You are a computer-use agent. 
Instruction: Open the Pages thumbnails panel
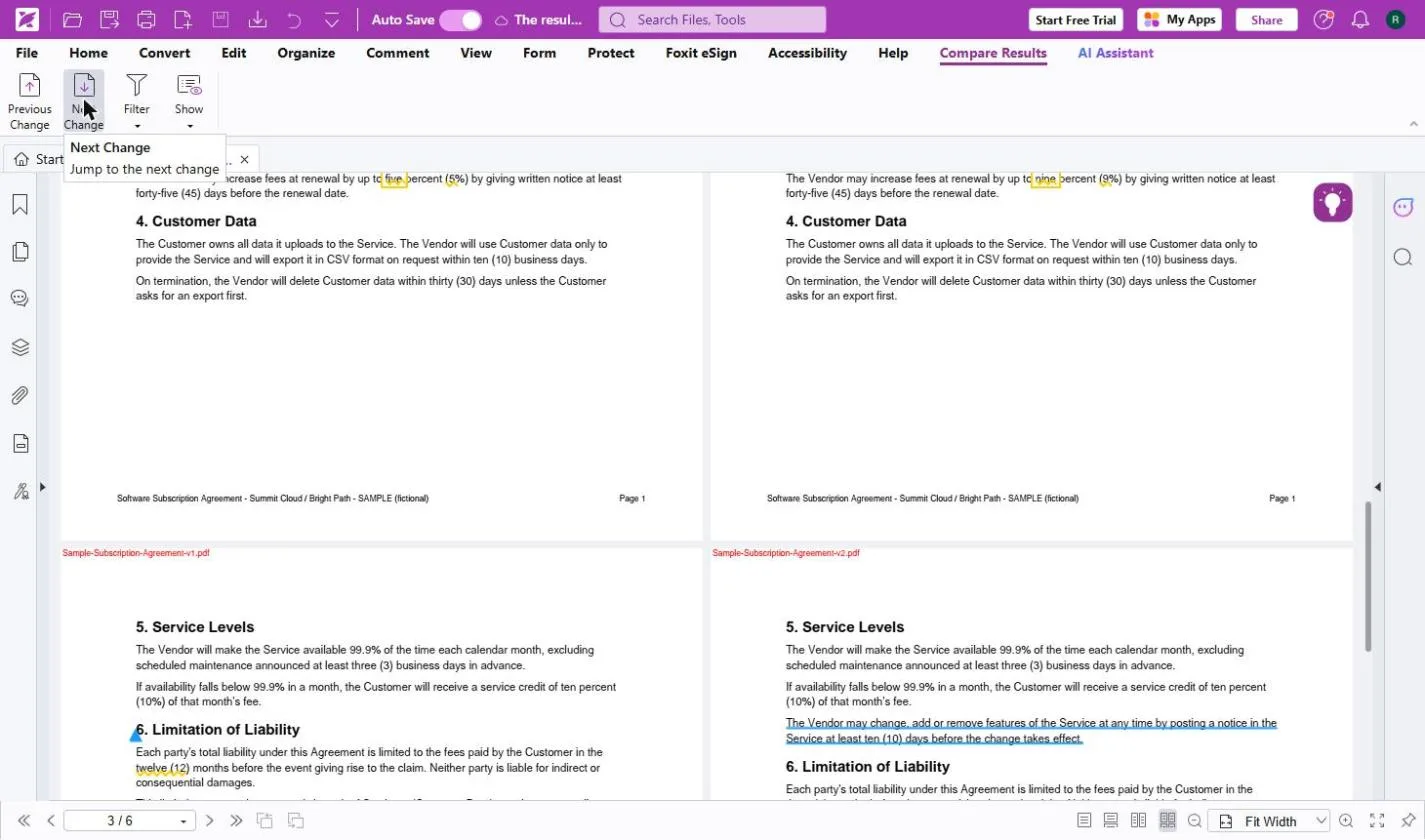click(20, 252)
